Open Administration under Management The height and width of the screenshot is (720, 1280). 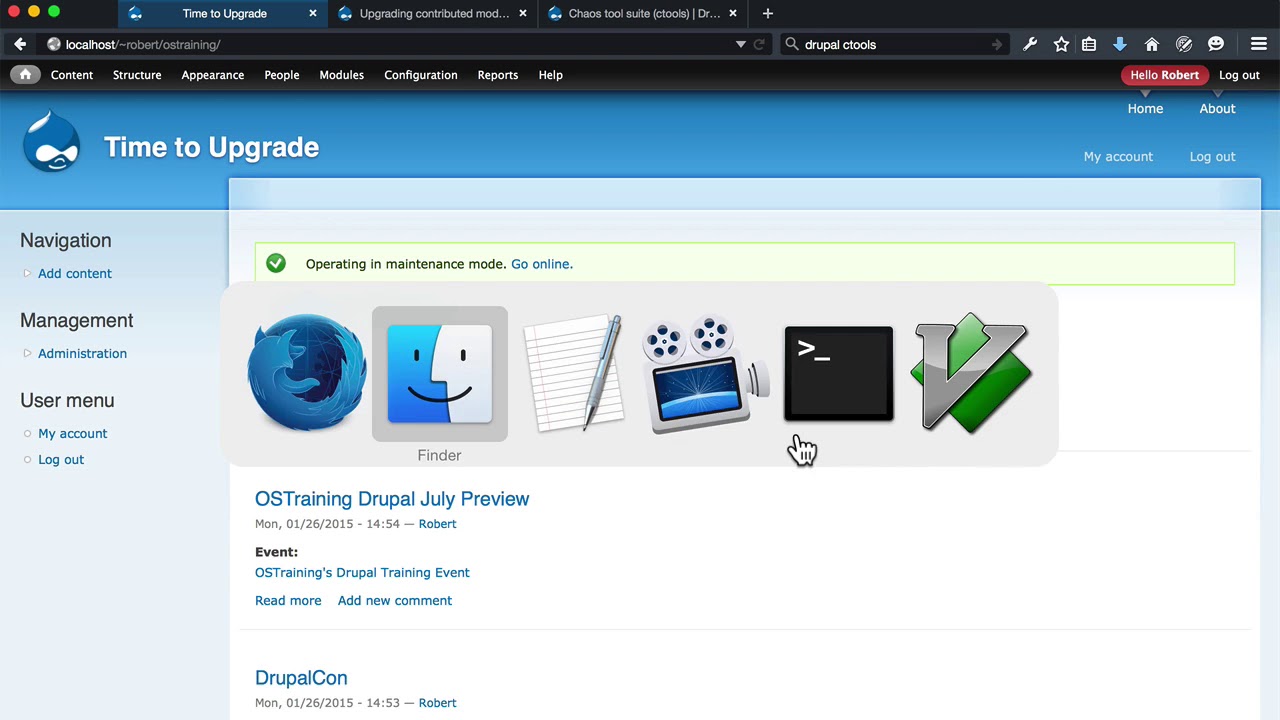(x=82, y=353)
